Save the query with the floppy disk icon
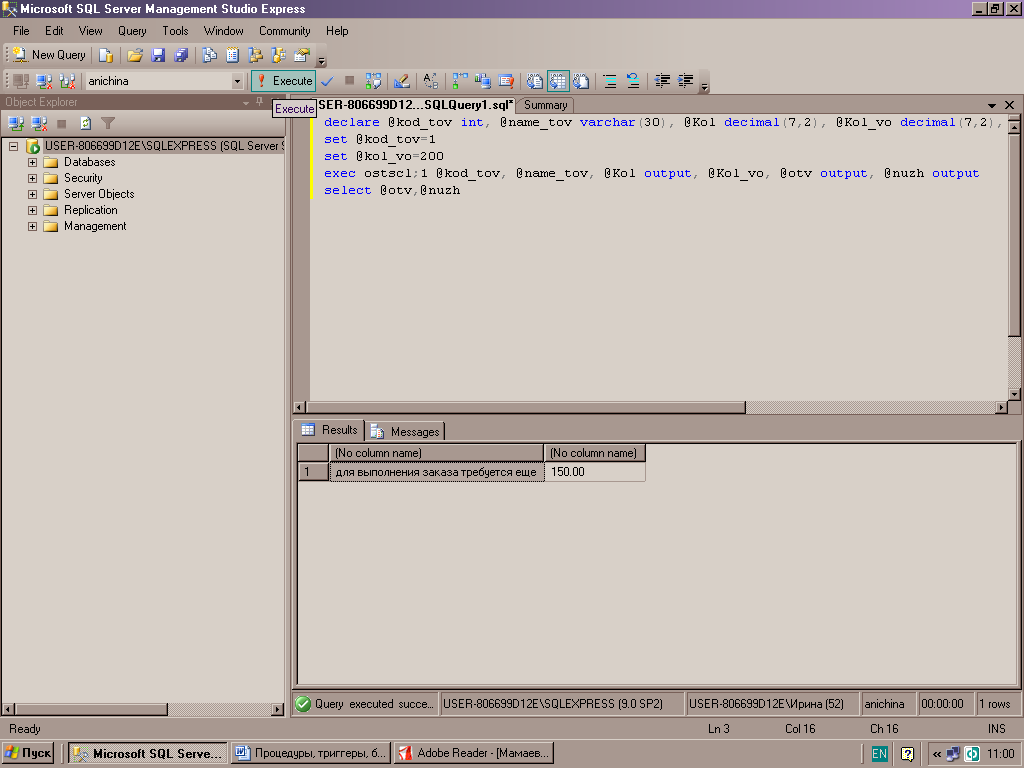Screen dimensions: 1024x768 [x=158, y=55]
